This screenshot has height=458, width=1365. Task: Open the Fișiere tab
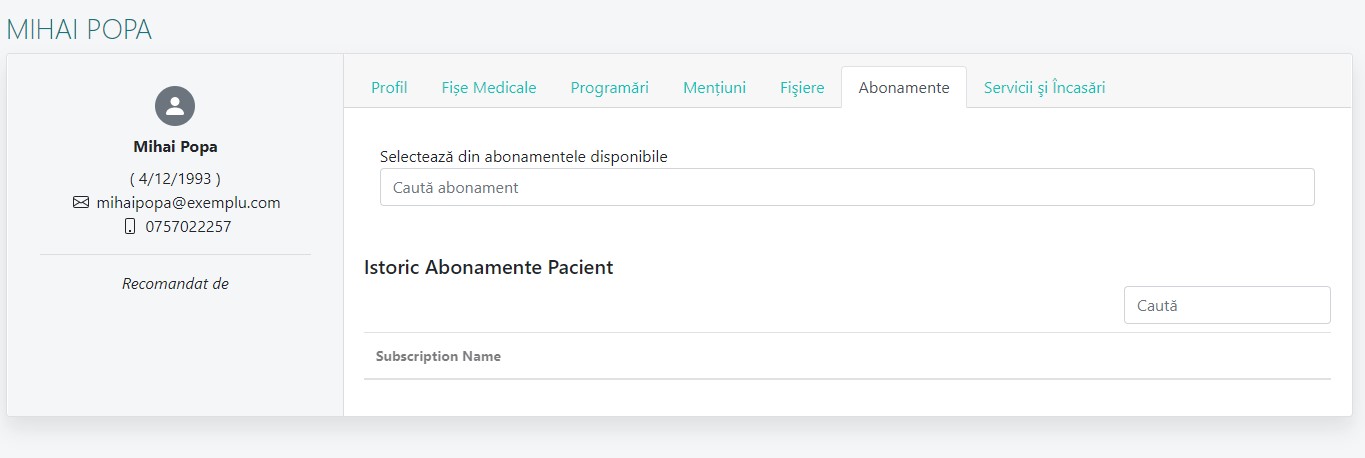[x=802, y=88]
